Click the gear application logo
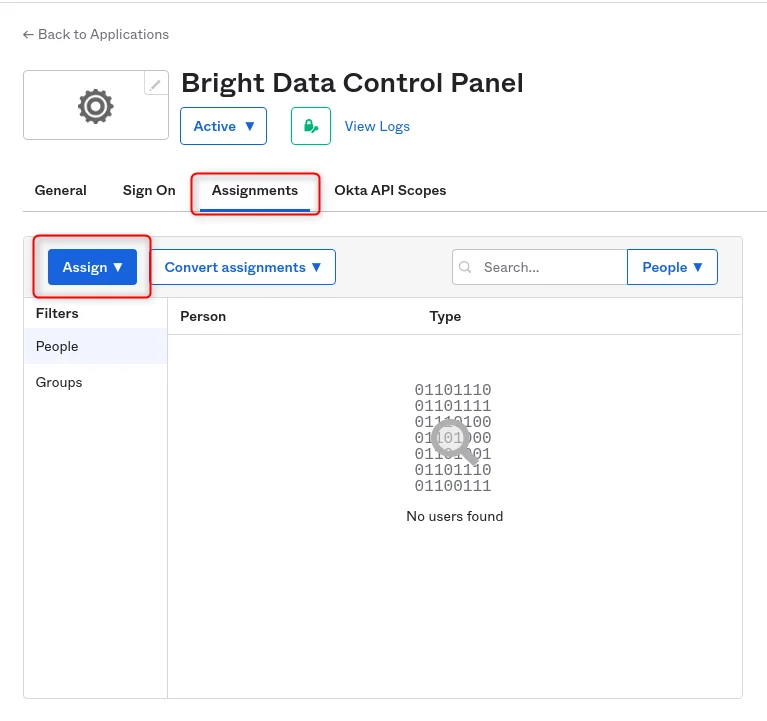The height and width of the screenshot is (721, 767). click(x=95, y=106)
